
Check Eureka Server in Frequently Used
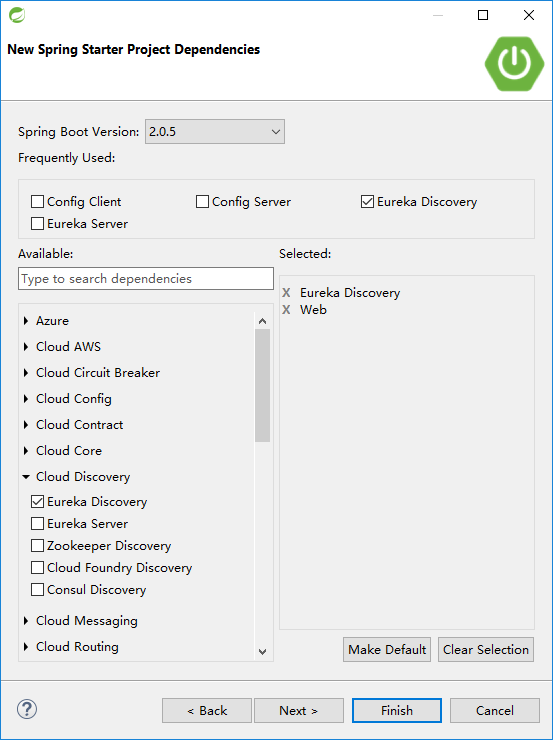[37, 224]
